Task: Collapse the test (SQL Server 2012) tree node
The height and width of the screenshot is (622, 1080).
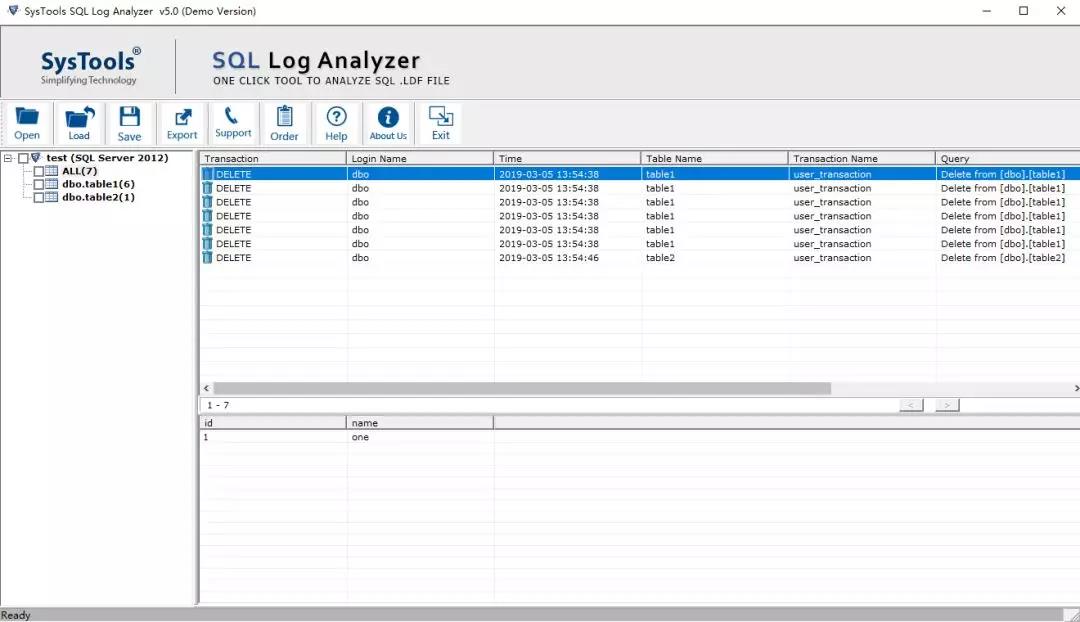Action: pyautogui.click(x=8, y=158)
